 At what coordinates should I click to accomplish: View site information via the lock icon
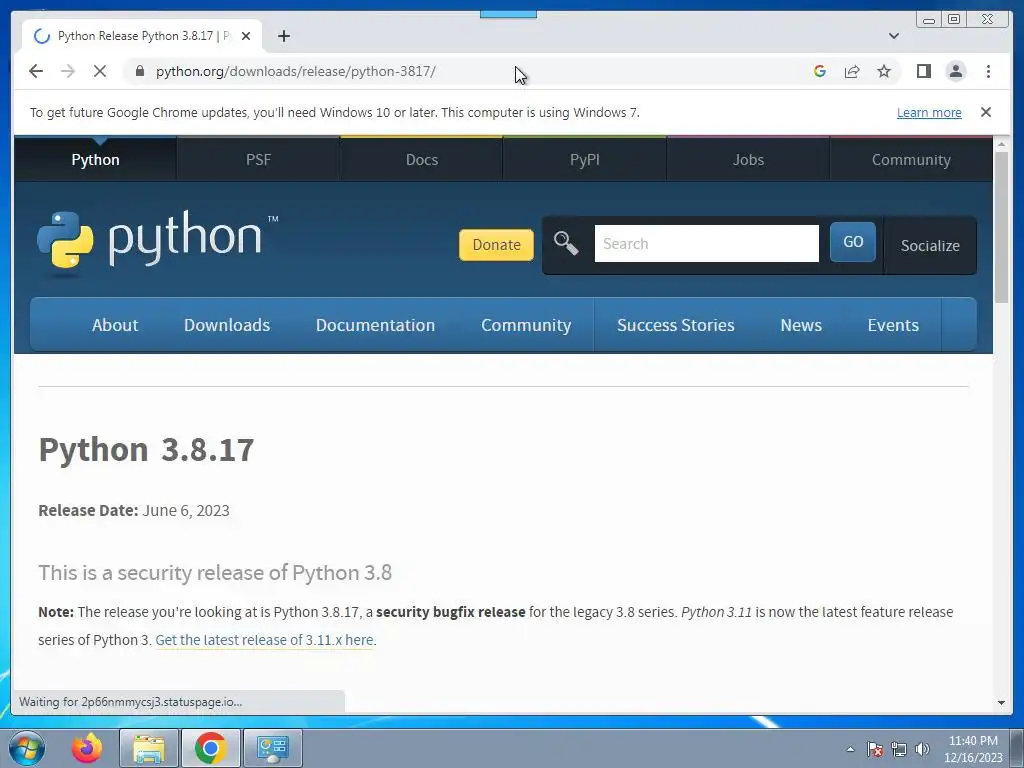(x=140, y=71)
